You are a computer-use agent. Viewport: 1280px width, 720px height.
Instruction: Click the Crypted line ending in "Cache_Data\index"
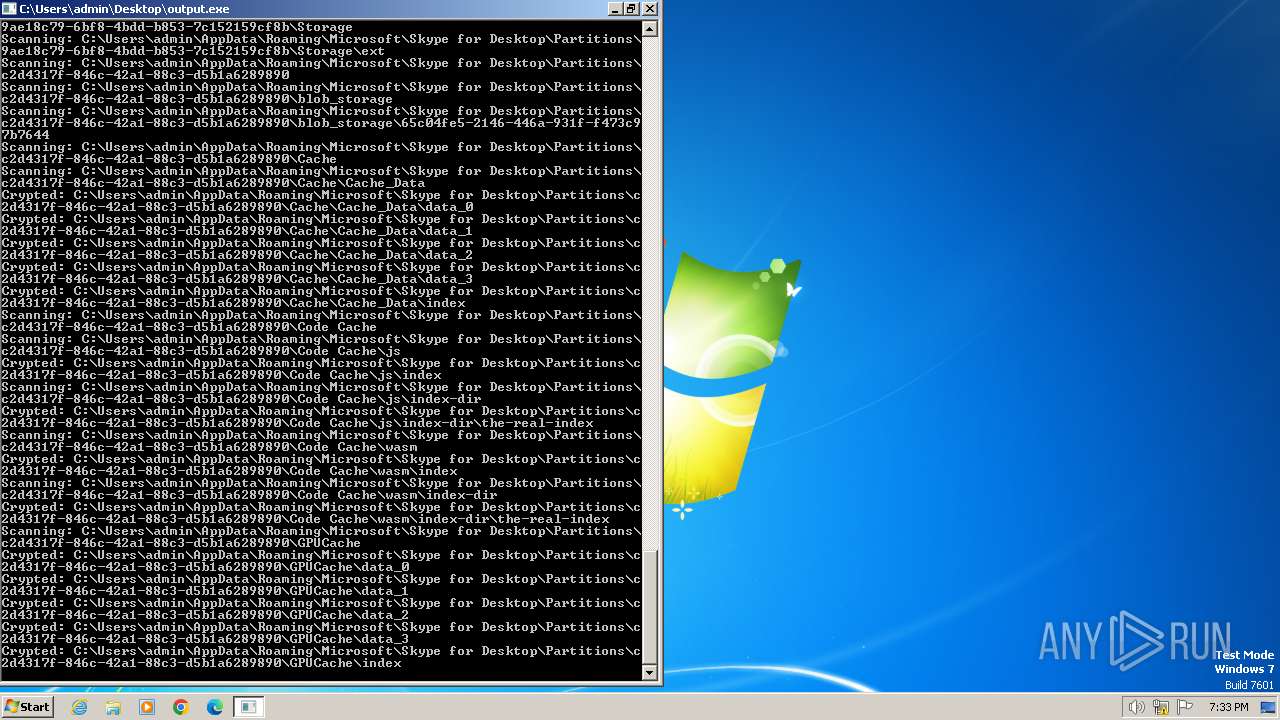321,297
